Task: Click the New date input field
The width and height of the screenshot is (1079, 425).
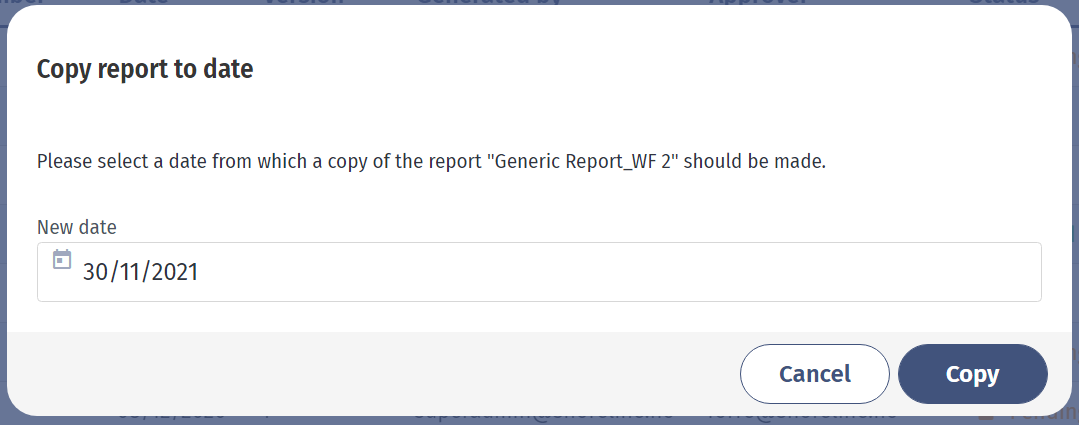Action: [539, 272]
